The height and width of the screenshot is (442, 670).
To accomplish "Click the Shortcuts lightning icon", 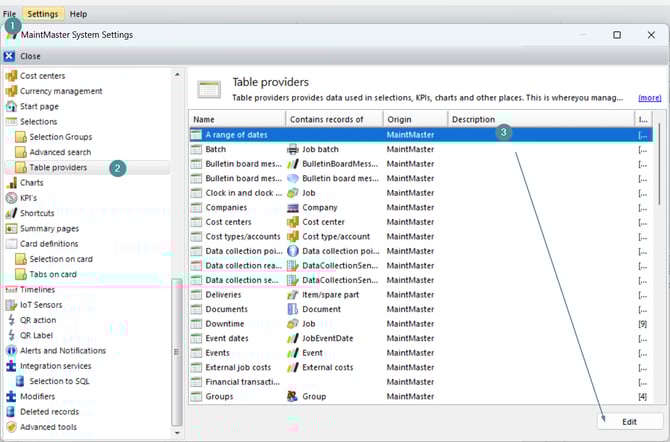I will click(x=11, y=213).
